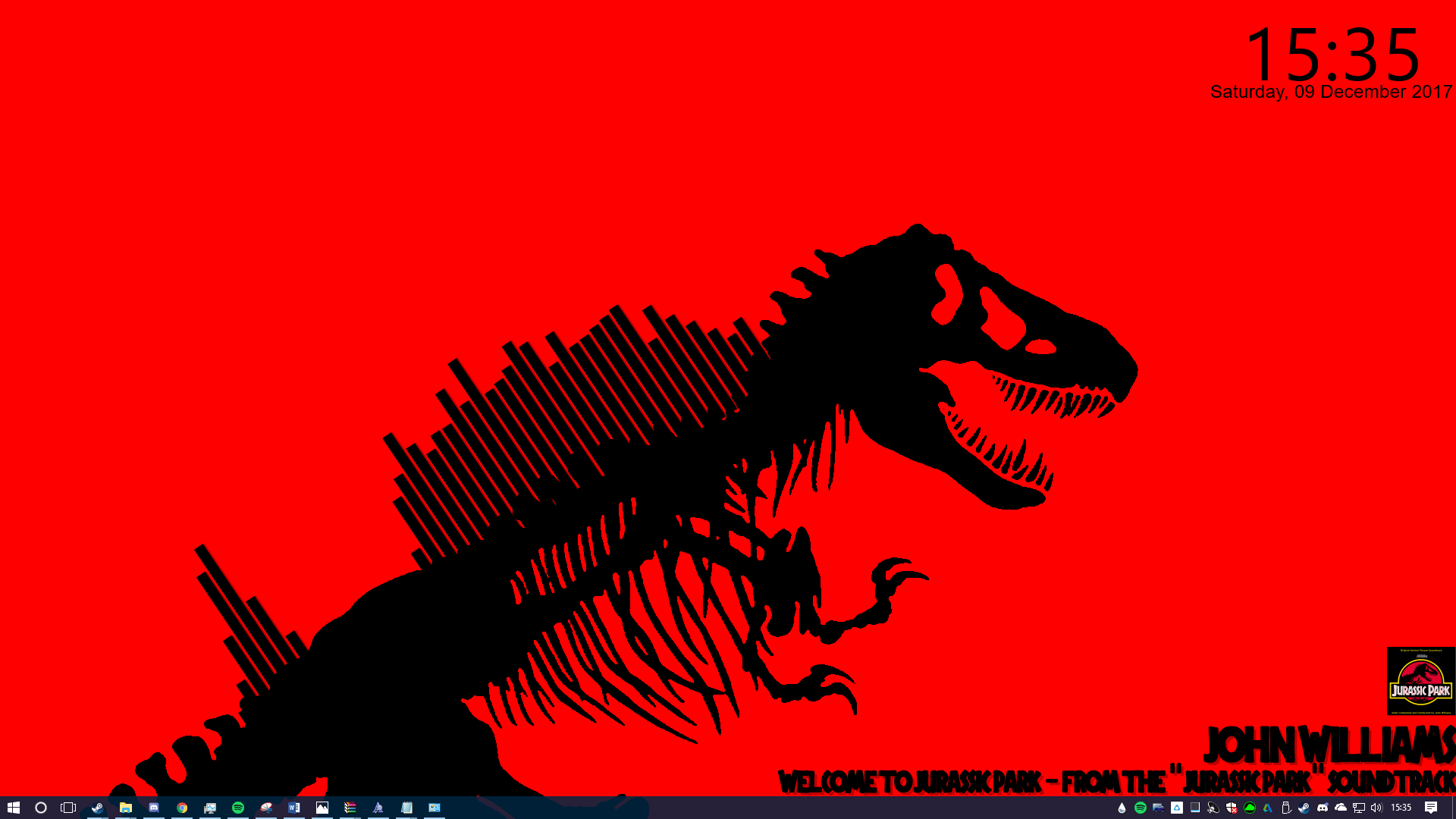Open the volume control tray icon
Viewport: 1456px width, 819px height.
[1377, 808]
